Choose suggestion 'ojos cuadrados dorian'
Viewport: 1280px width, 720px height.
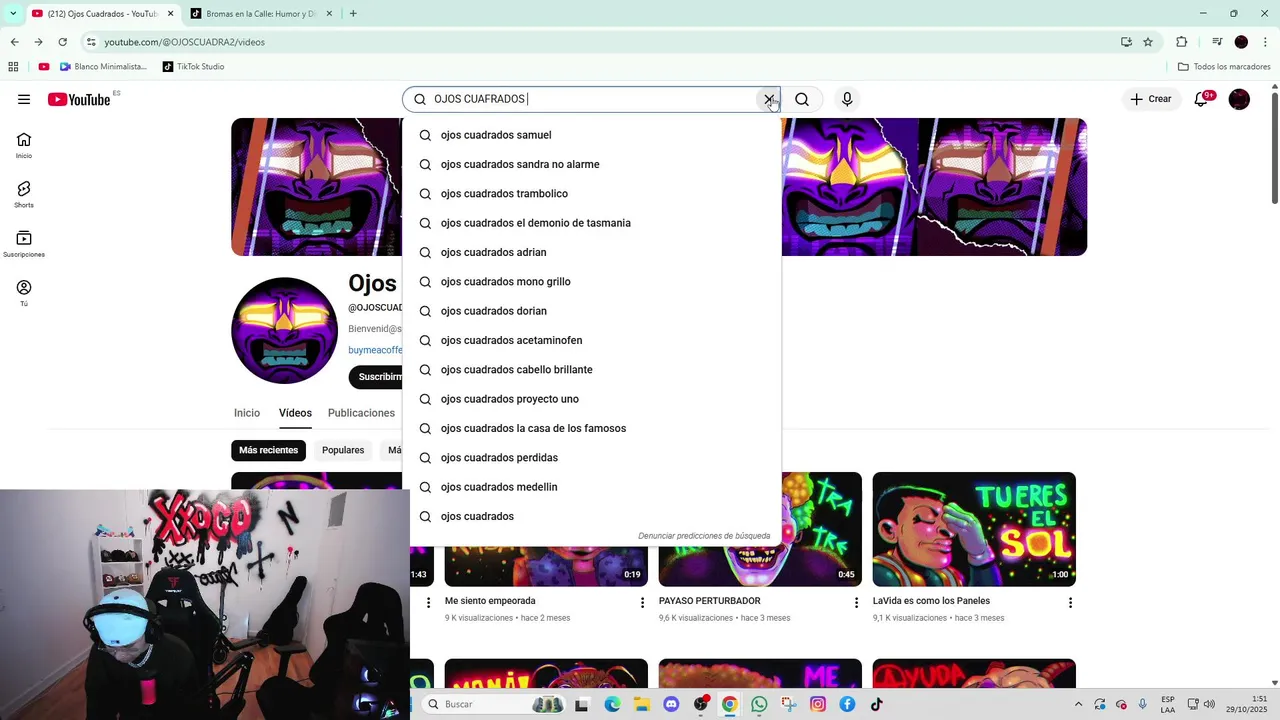click(592, 311)
